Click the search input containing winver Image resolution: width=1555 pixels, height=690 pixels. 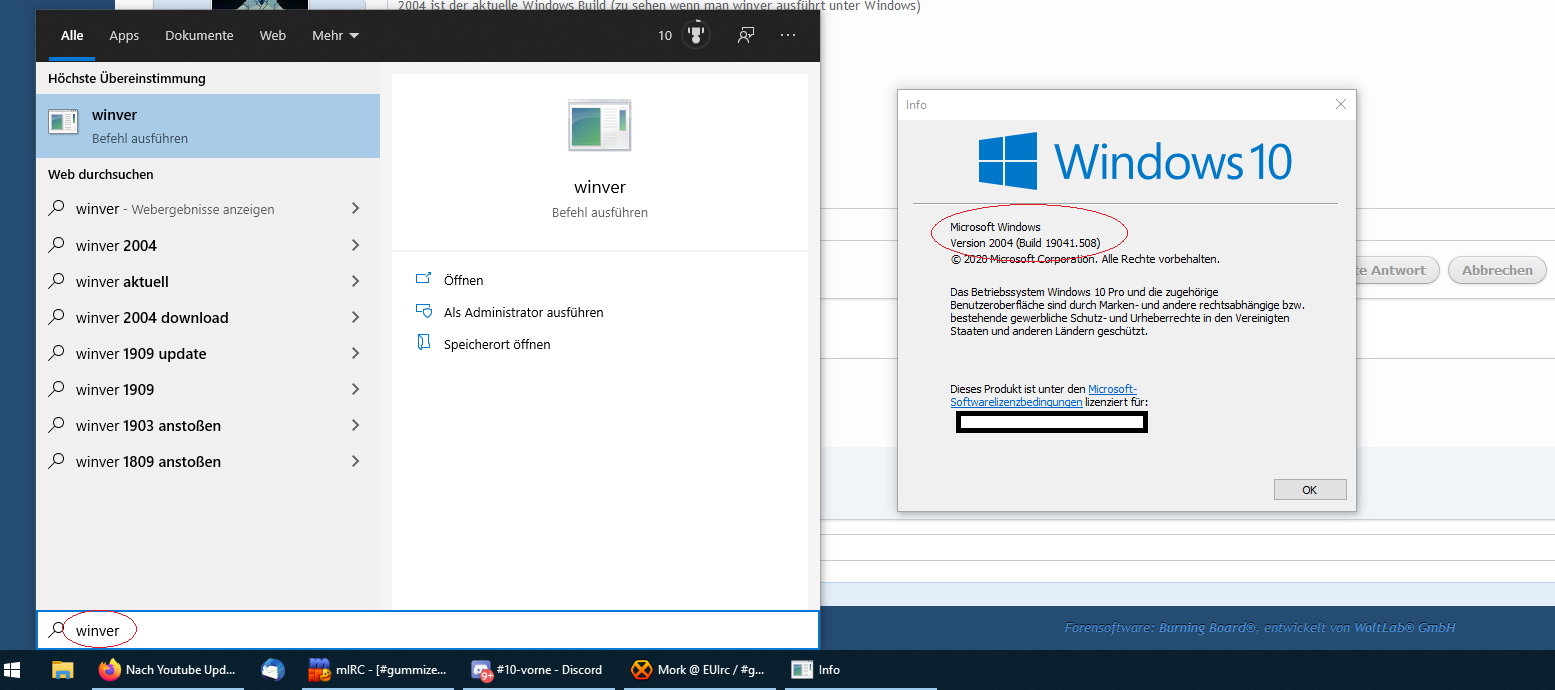[x=428, y=631]
